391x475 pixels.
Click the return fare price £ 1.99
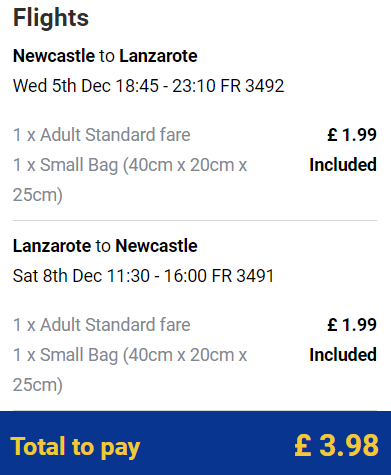pyautogui.click(x=352, y=325)
